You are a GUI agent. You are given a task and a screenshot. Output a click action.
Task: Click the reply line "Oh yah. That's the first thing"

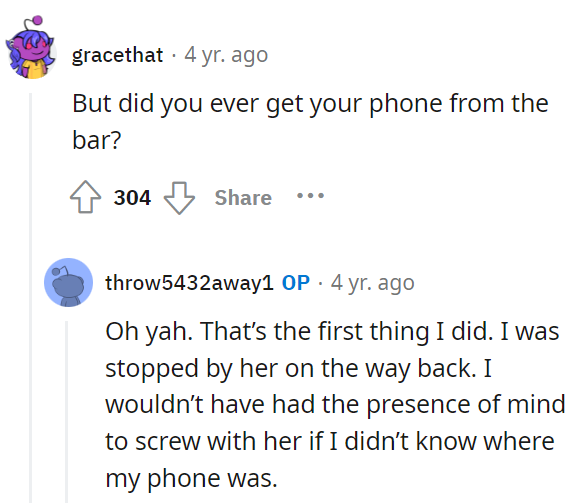(x=267, y=331)
